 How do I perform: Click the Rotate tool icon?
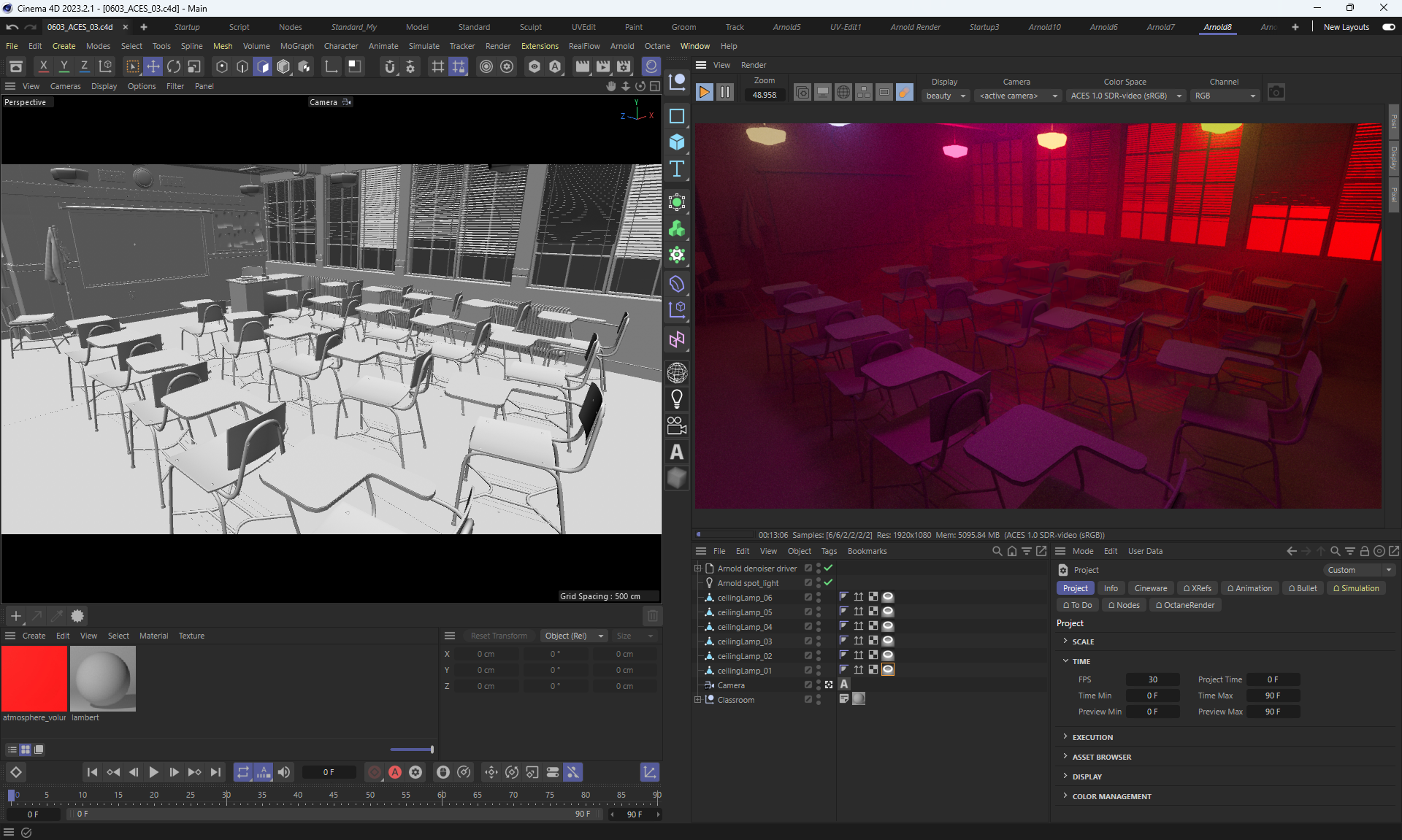(173, 66)
